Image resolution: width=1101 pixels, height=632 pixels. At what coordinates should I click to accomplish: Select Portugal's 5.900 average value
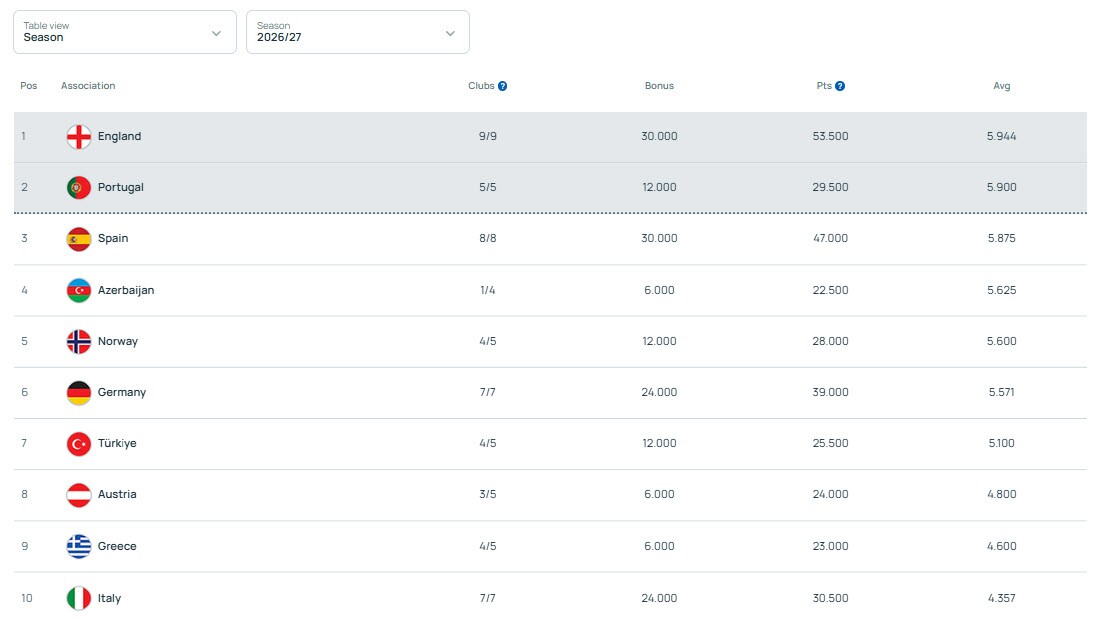tap(1001, 187)
